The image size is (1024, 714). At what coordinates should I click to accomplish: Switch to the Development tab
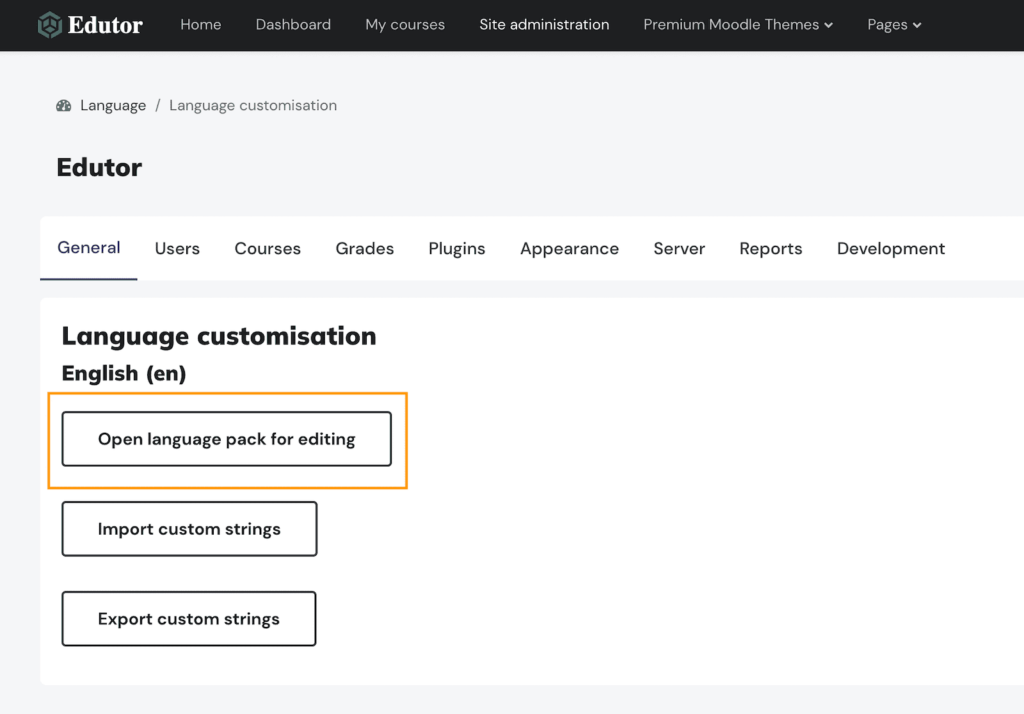(890, 248)
